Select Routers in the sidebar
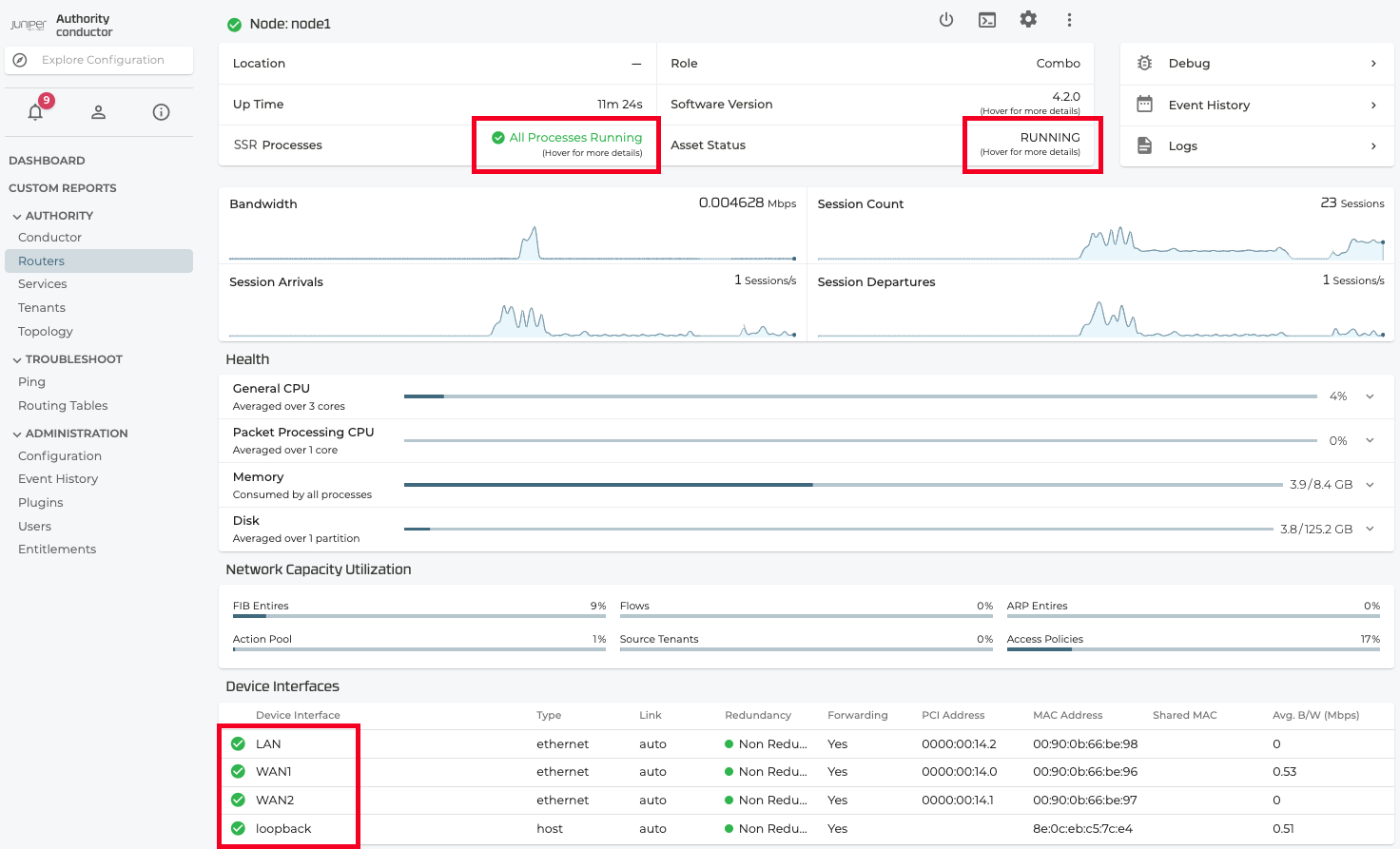Image resolution: width=1400 pixels, height=849 pixels. click(42, 261)
